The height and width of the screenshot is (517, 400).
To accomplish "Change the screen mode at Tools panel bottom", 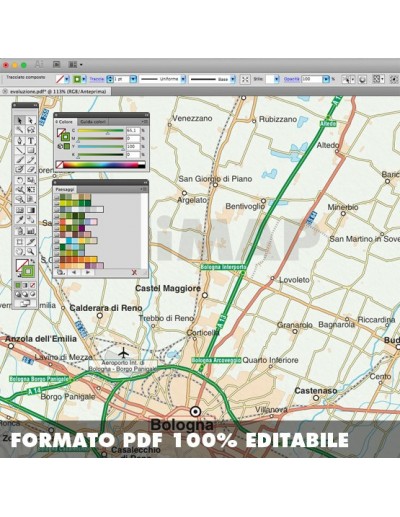I will pyautogui.click(x=25, y=303).
